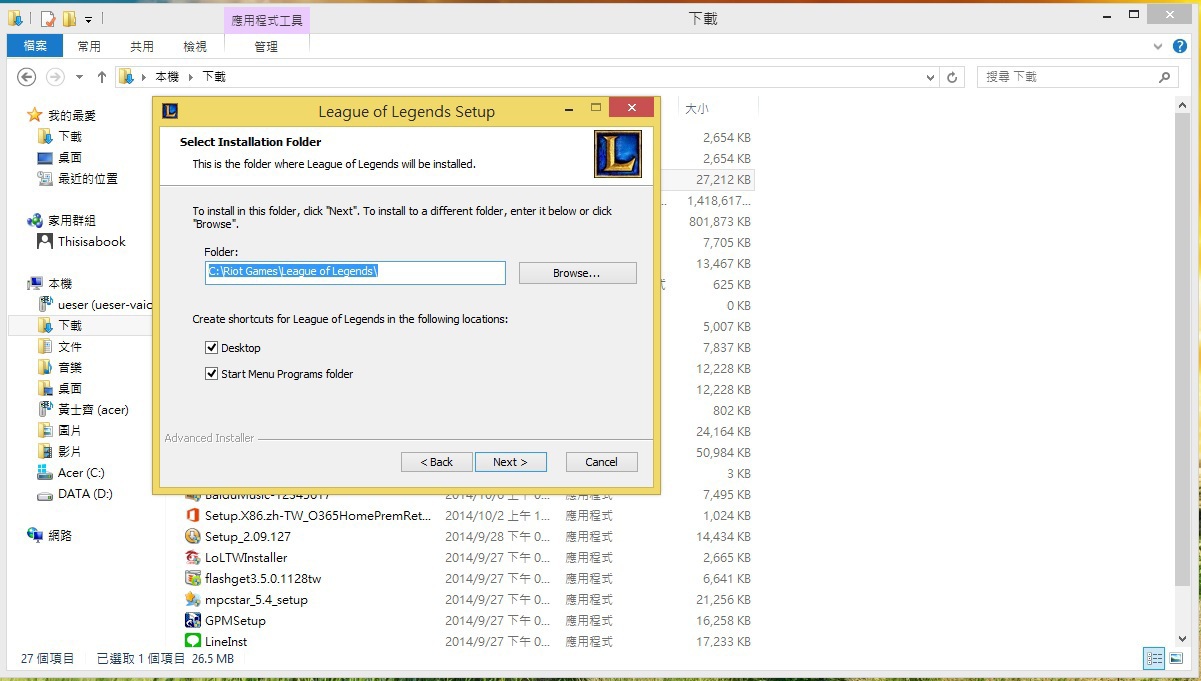The height and width of the screenshot is (681, 1201).
Task: Click the Folder path input field
Action: (355, 272)
